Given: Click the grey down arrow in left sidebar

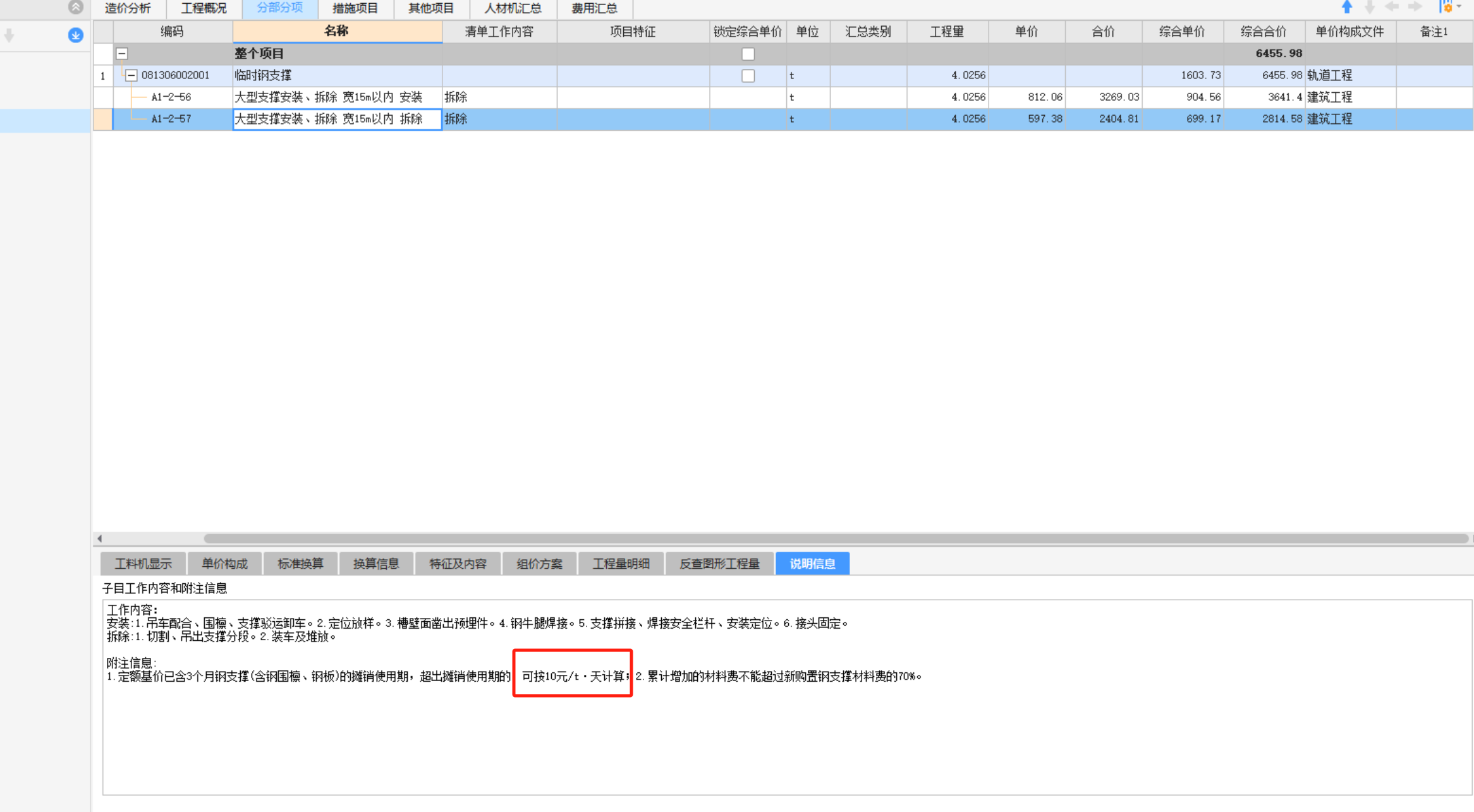Looking at the screenshot, I should pos(9,35).
